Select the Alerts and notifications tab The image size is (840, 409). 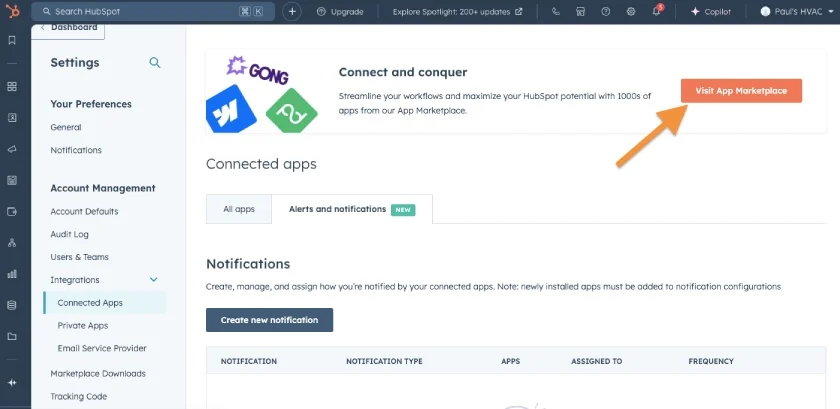point(352,209)
